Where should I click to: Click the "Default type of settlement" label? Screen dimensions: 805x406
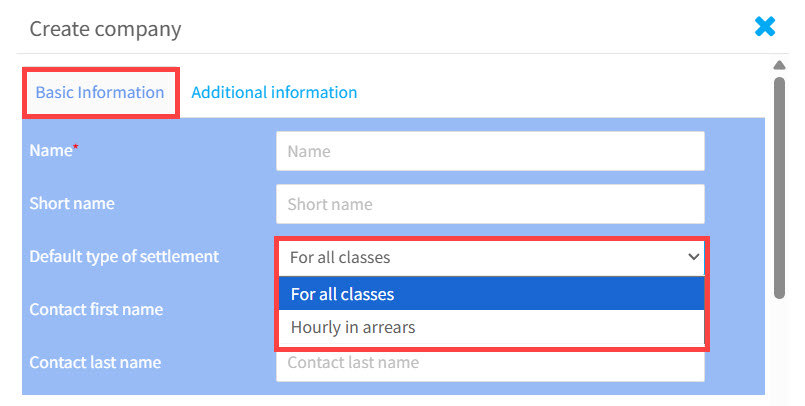click(x=124, y=256)
